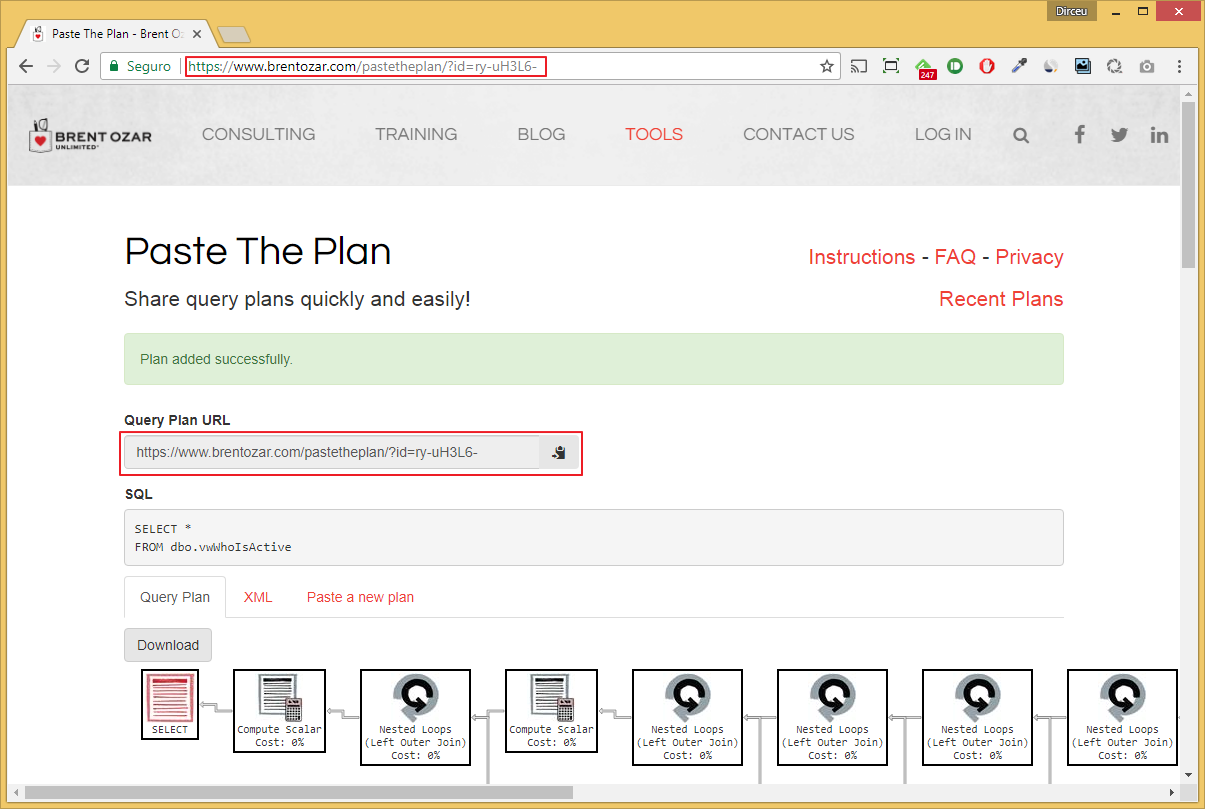Activate the eyedropper color picker extension
This screenshot has width=1205, height=809.
tap(1019, 67)
